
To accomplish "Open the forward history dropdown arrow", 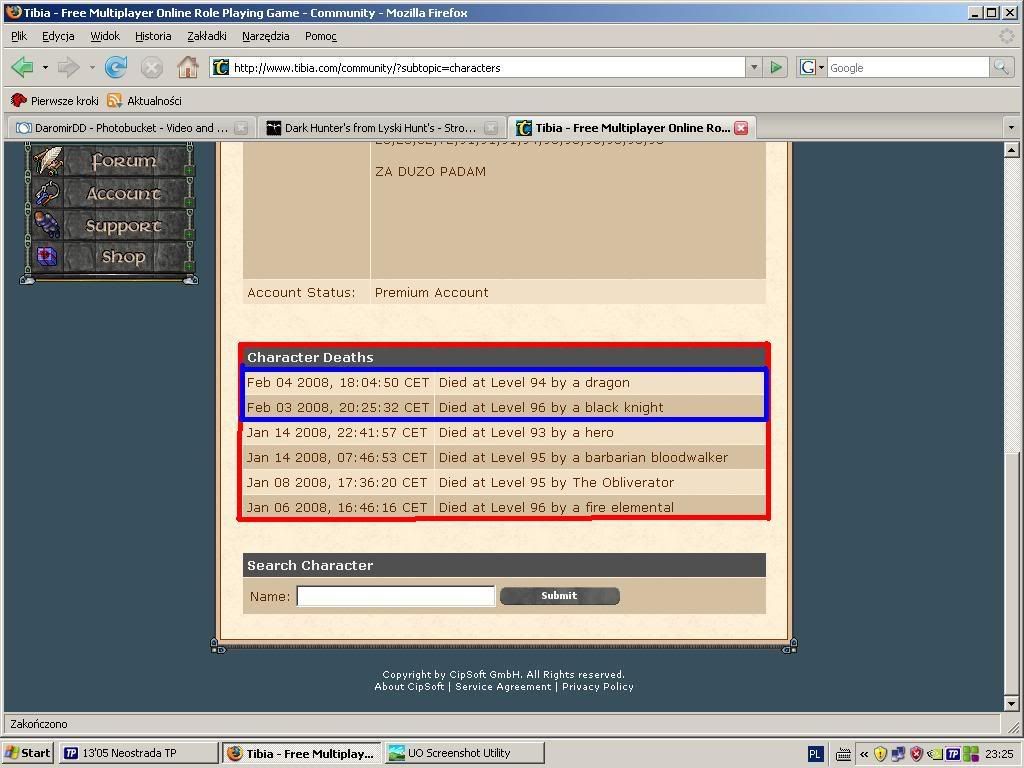I will (92, 67).
